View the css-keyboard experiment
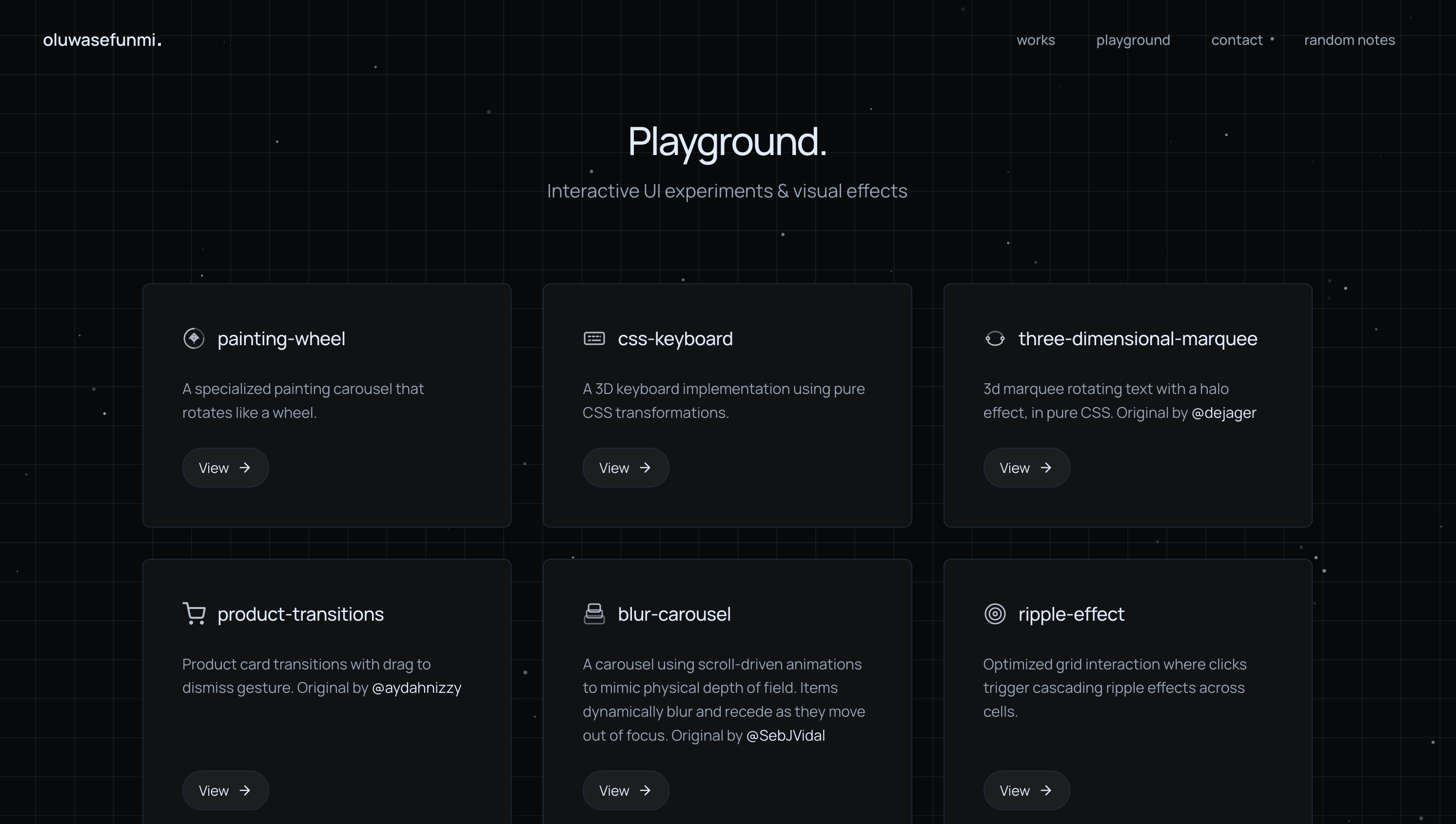1456x824 pixels. point(625,468)
